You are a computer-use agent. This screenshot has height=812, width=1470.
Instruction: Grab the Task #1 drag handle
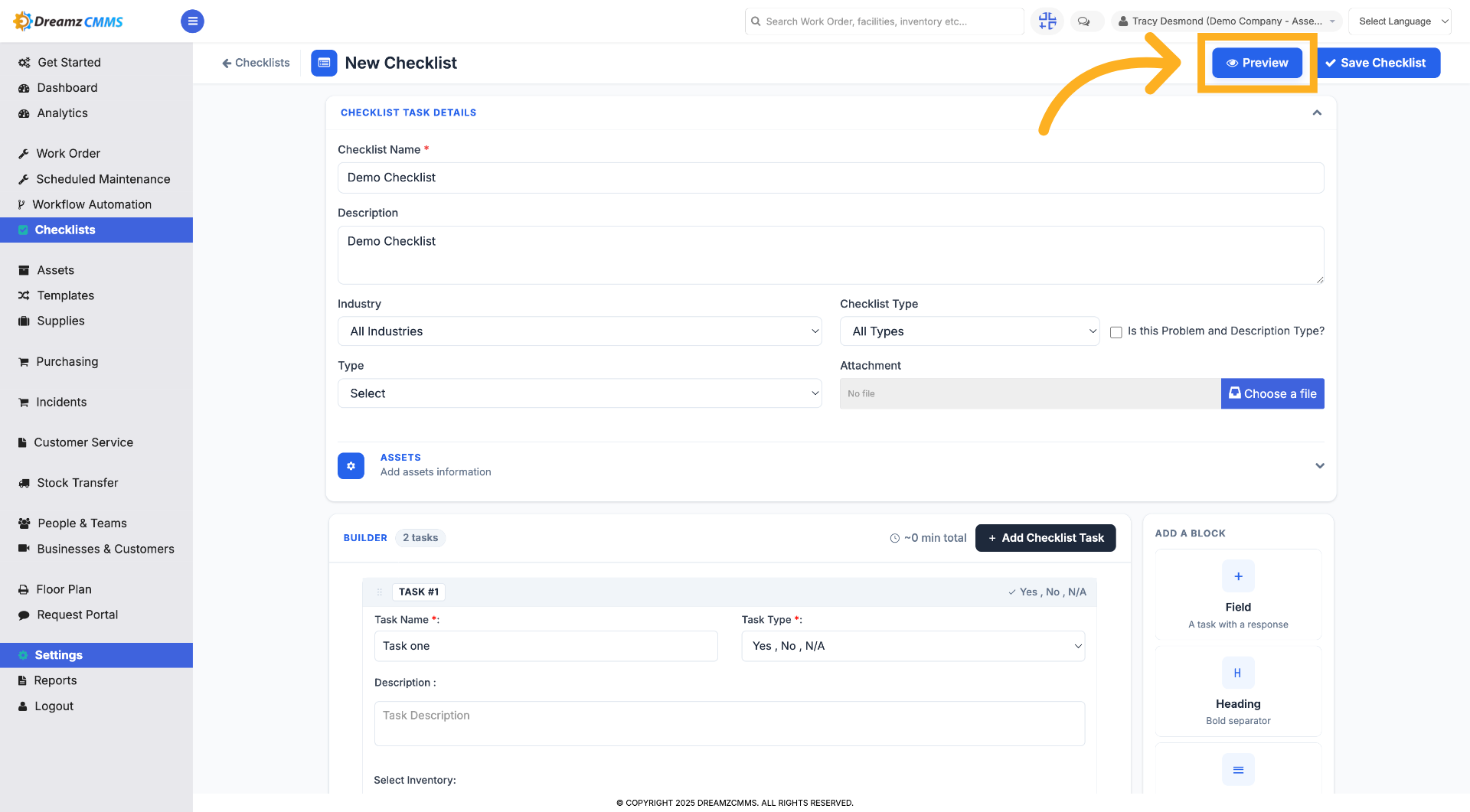point(379,592)
